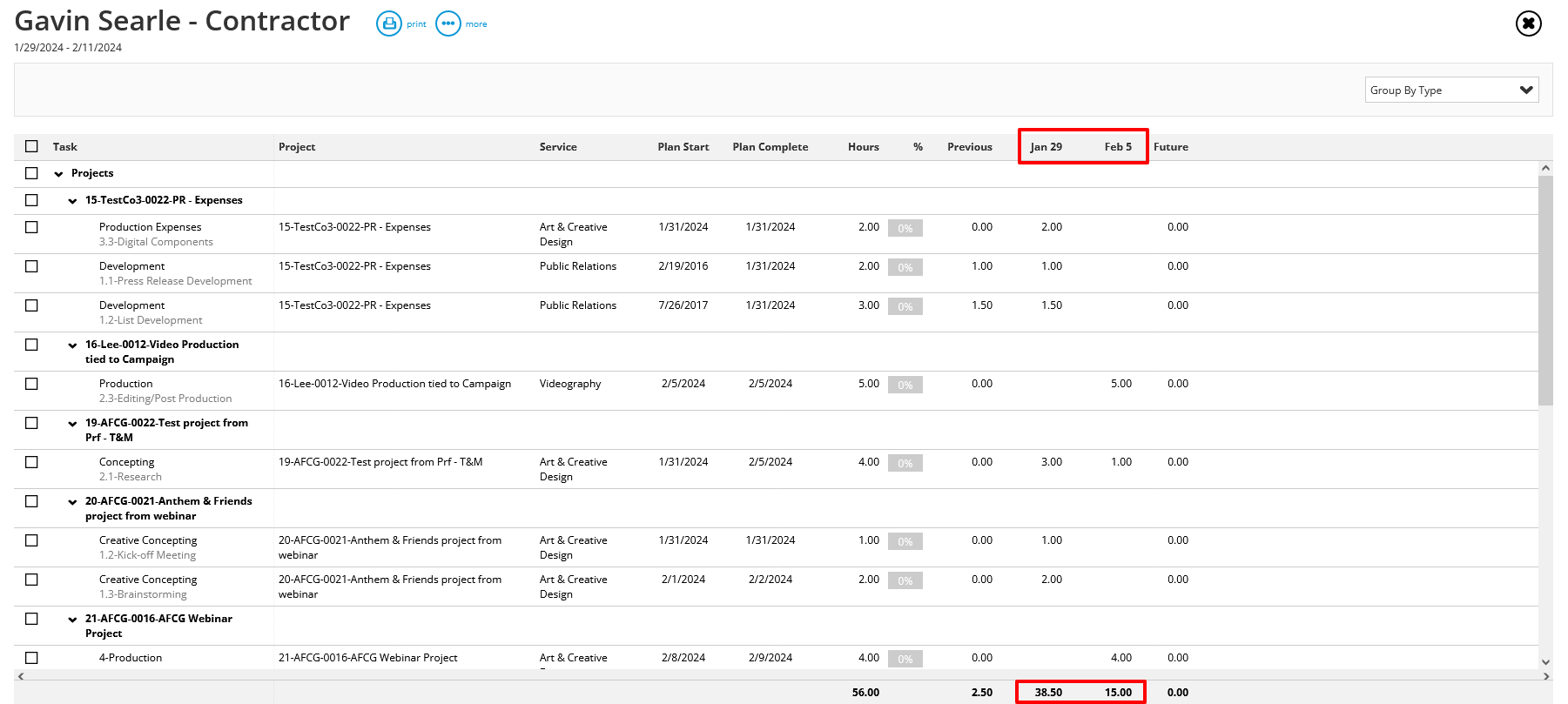1568x704 pixels.
Task: Sort by the Plan Start column header
Action: (x=683, y=147)
